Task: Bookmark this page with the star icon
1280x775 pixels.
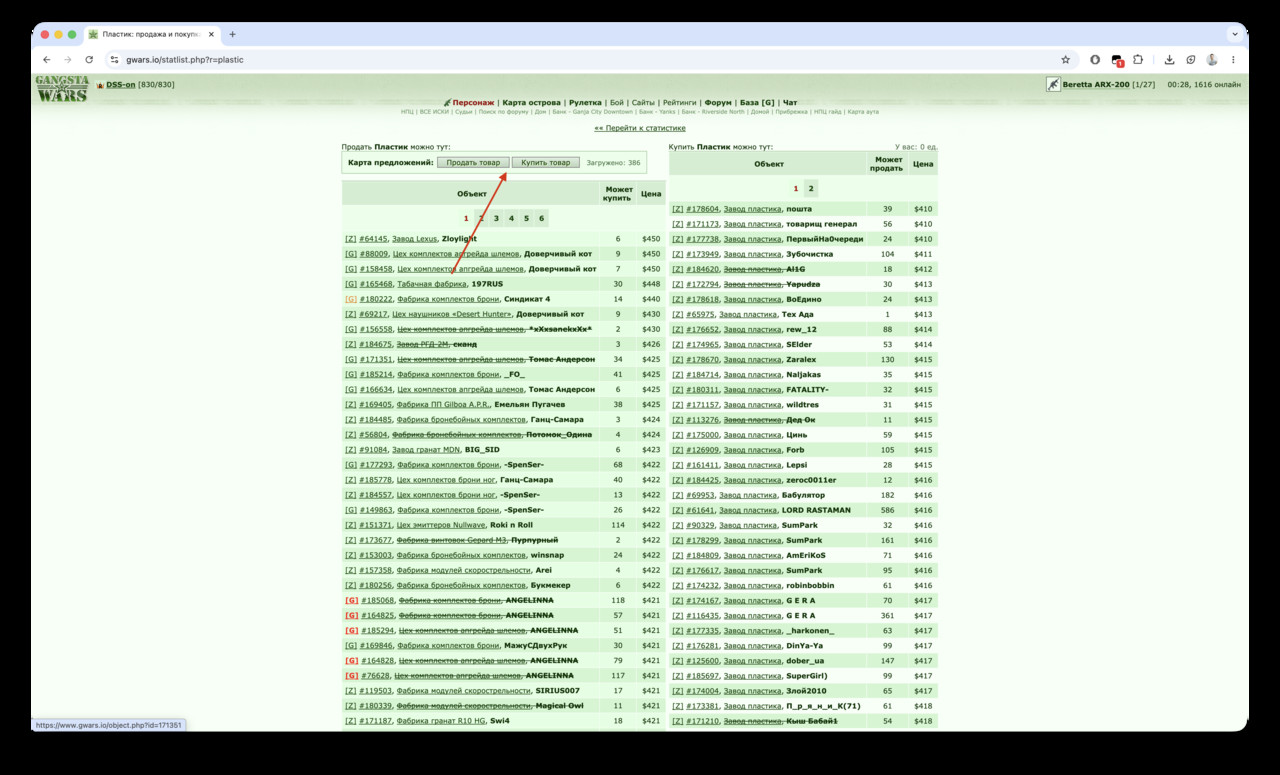Action: [1066, 60]
